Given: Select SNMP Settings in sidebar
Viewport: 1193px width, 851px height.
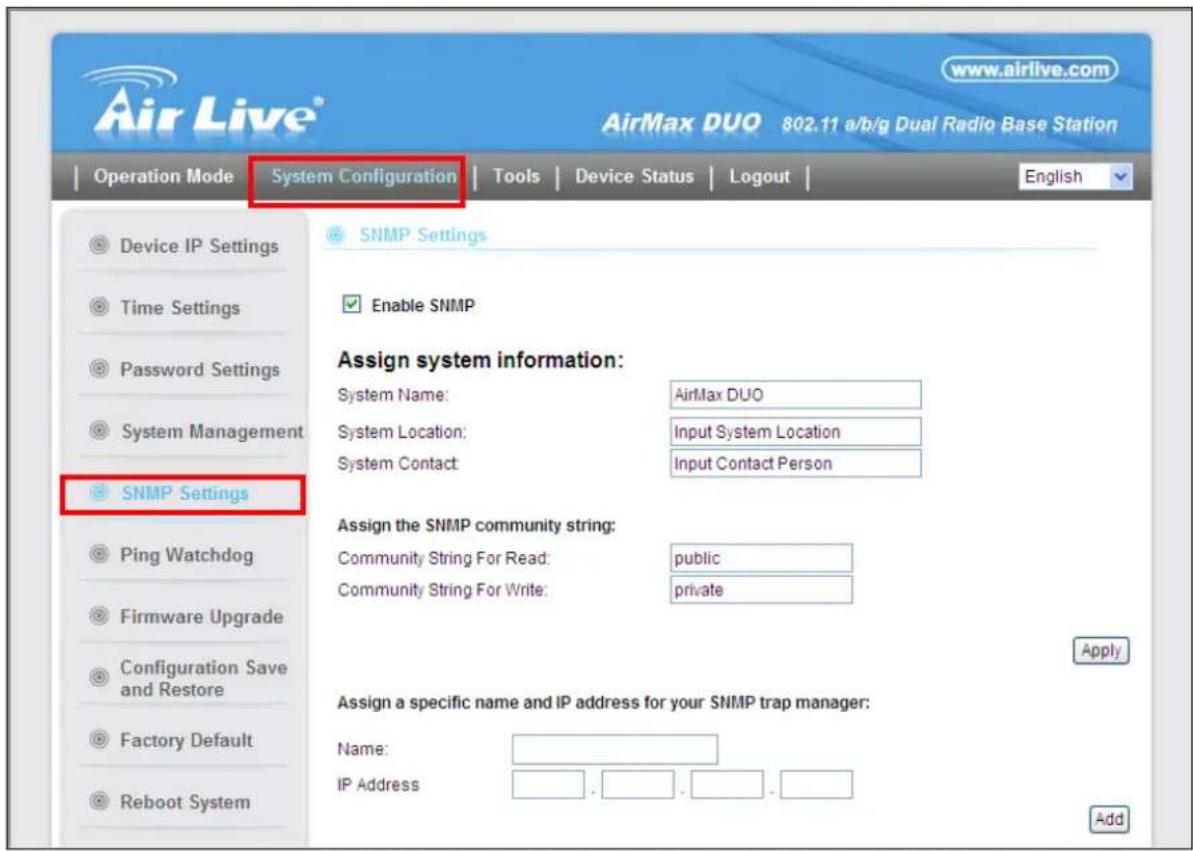Looking at the screenshot, I should (184, 493).
